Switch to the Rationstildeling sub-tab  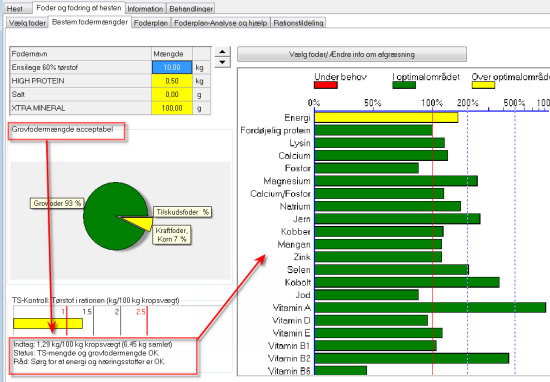(x=299, y=23)
